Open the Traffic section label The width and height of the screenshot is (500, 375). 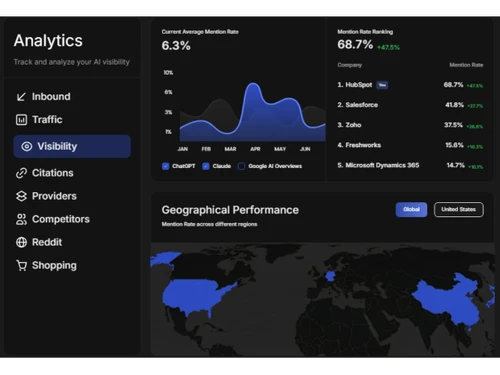47,120
